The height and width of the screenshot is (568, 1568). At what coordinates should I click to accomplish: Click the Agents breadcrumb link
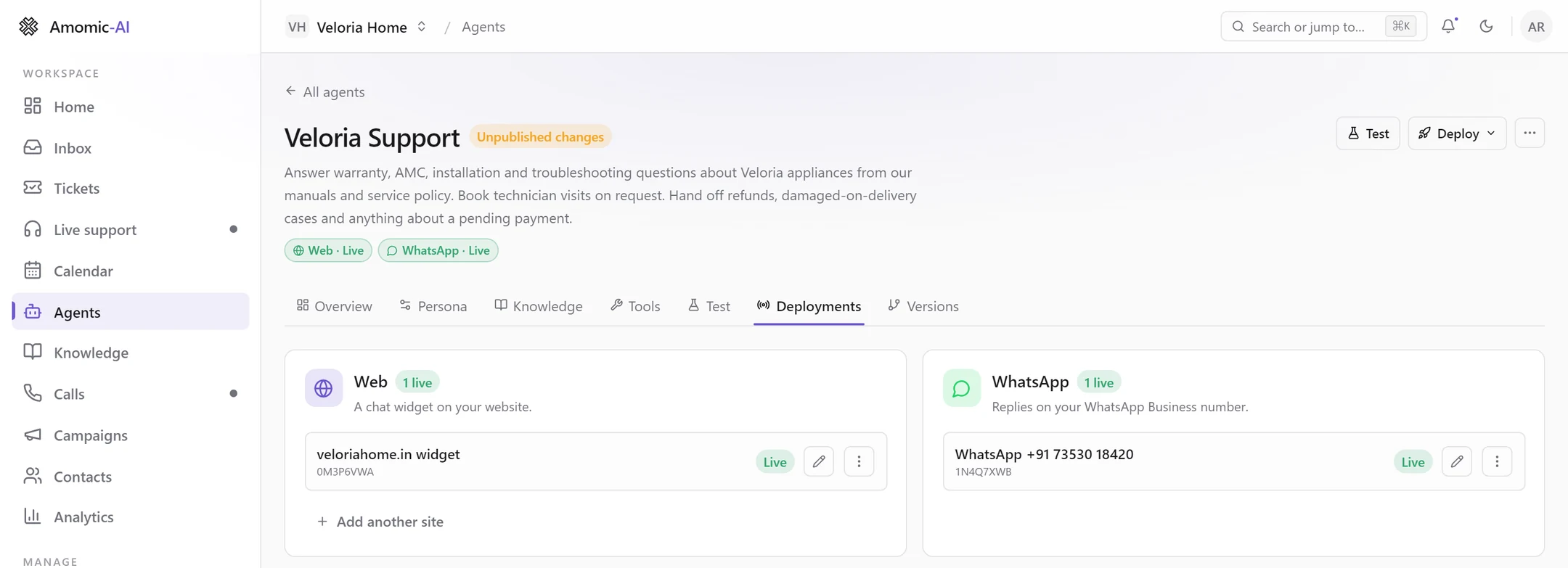483,27
